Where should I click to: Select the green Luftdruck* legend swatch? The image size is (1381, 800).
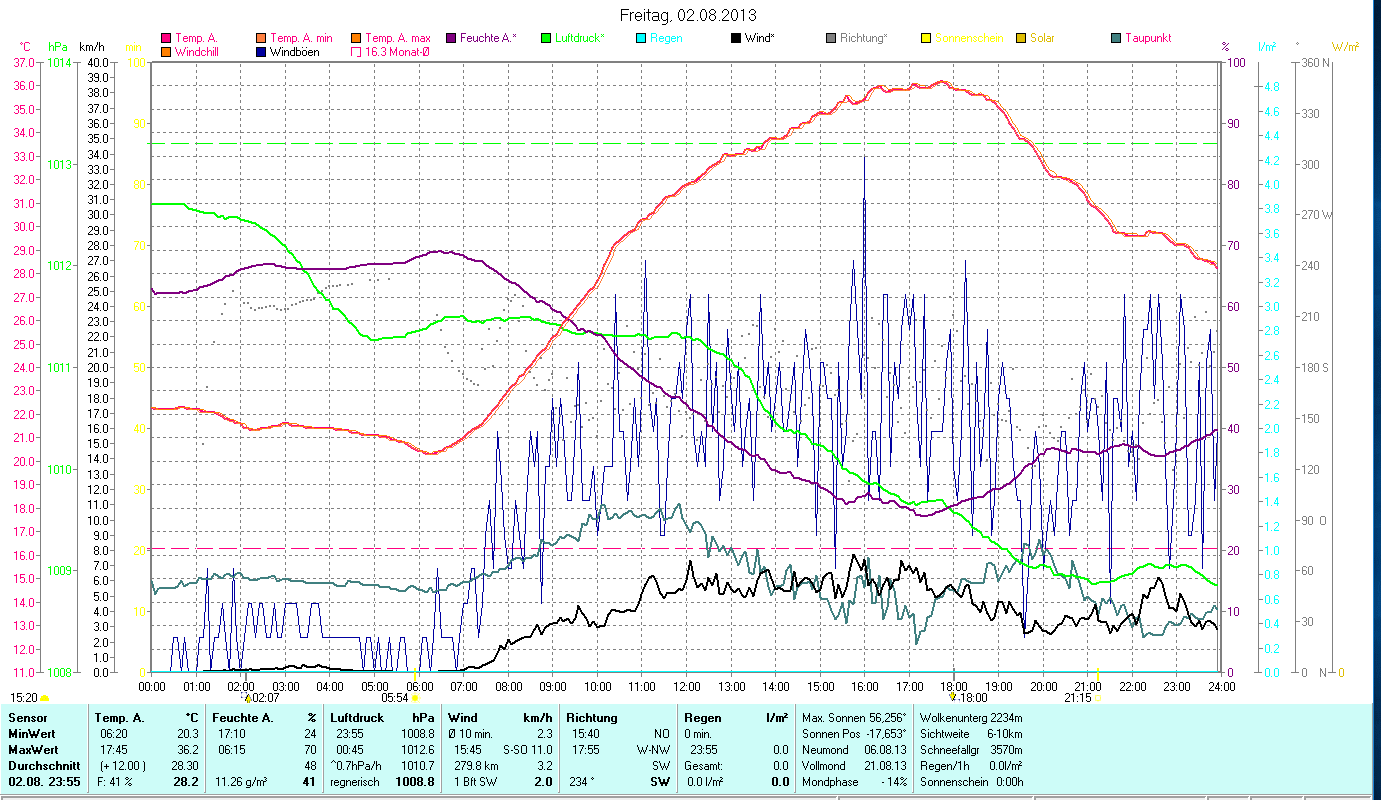coord(546,38)
